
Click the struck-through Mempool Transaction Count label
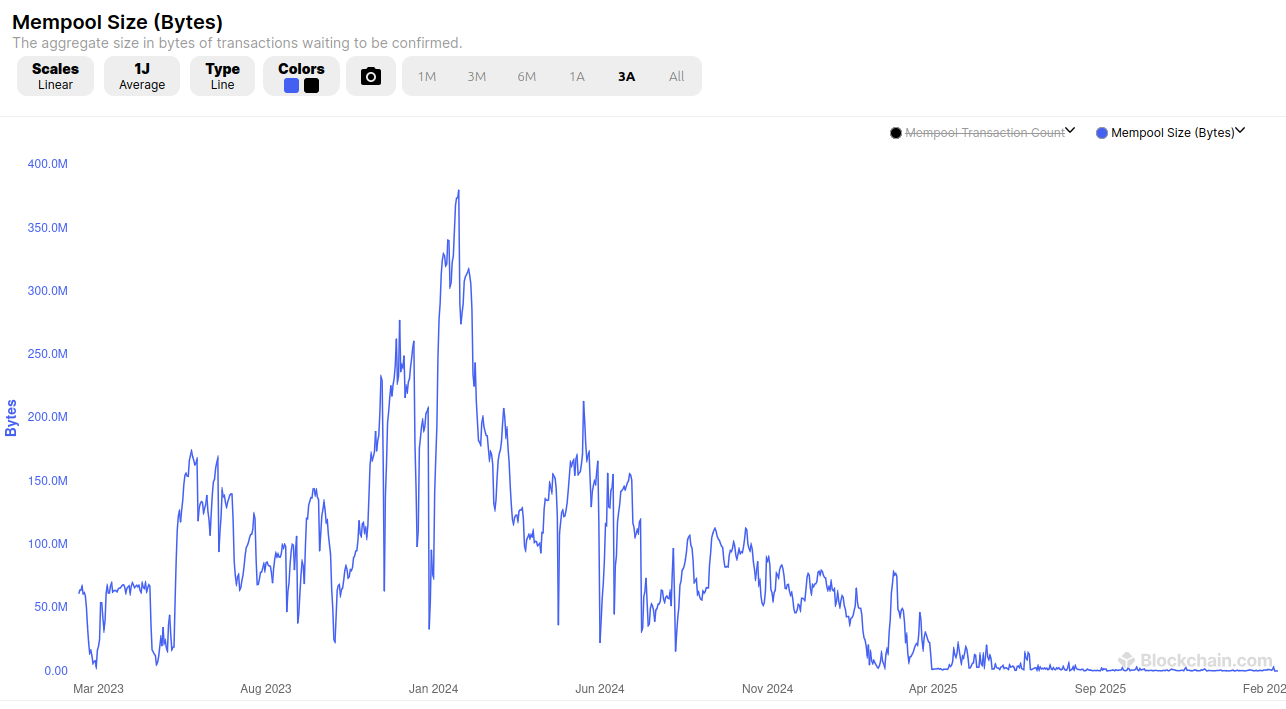tap(984, 133)
